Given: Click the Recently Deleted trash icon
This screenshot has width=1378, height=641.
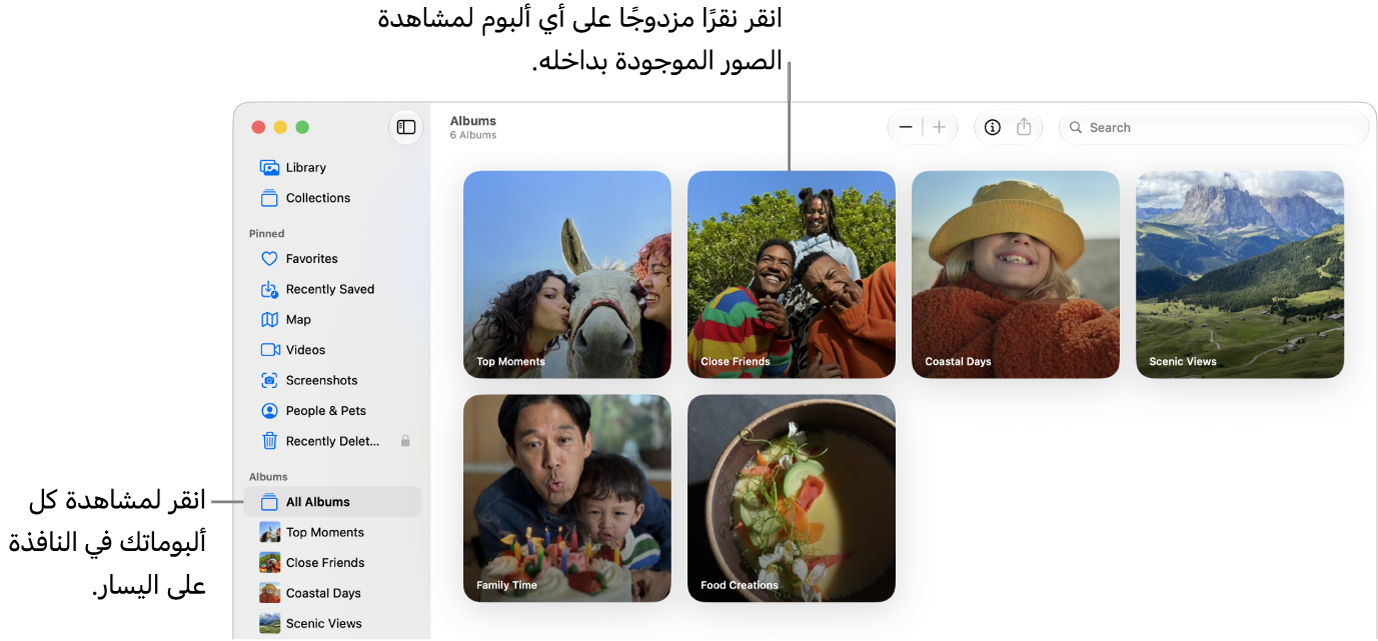Looking at the screenshot, I should tap(269, 441).
